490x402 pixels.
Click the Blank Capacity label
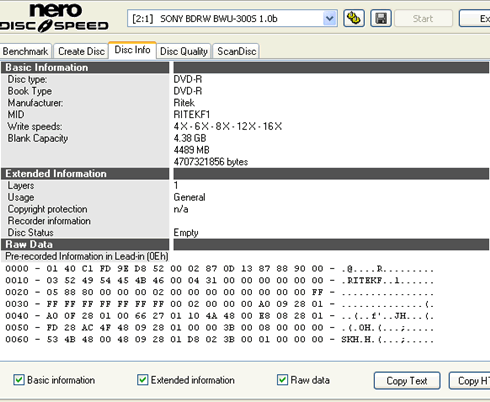[38, 138]
